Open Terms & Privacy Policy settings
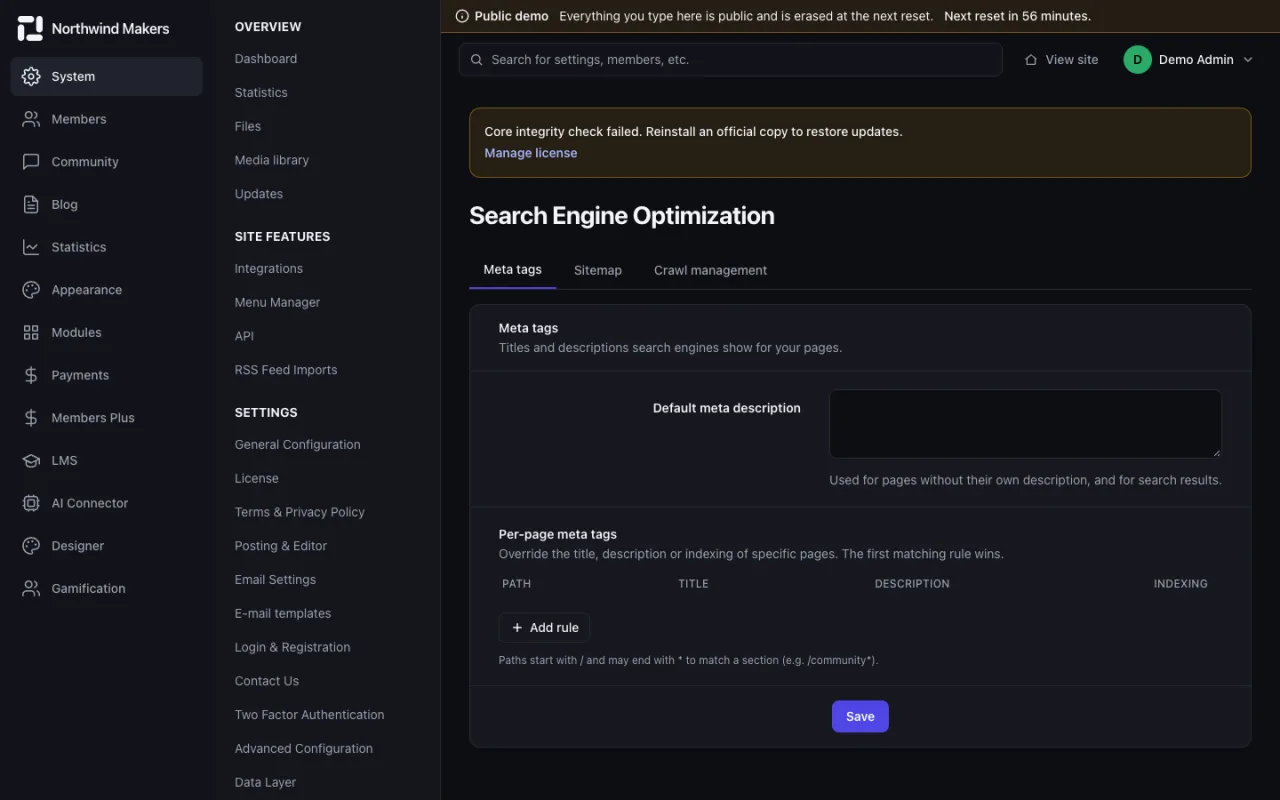Viewport: 1280px width, 800px height. [x=300, y=512]
